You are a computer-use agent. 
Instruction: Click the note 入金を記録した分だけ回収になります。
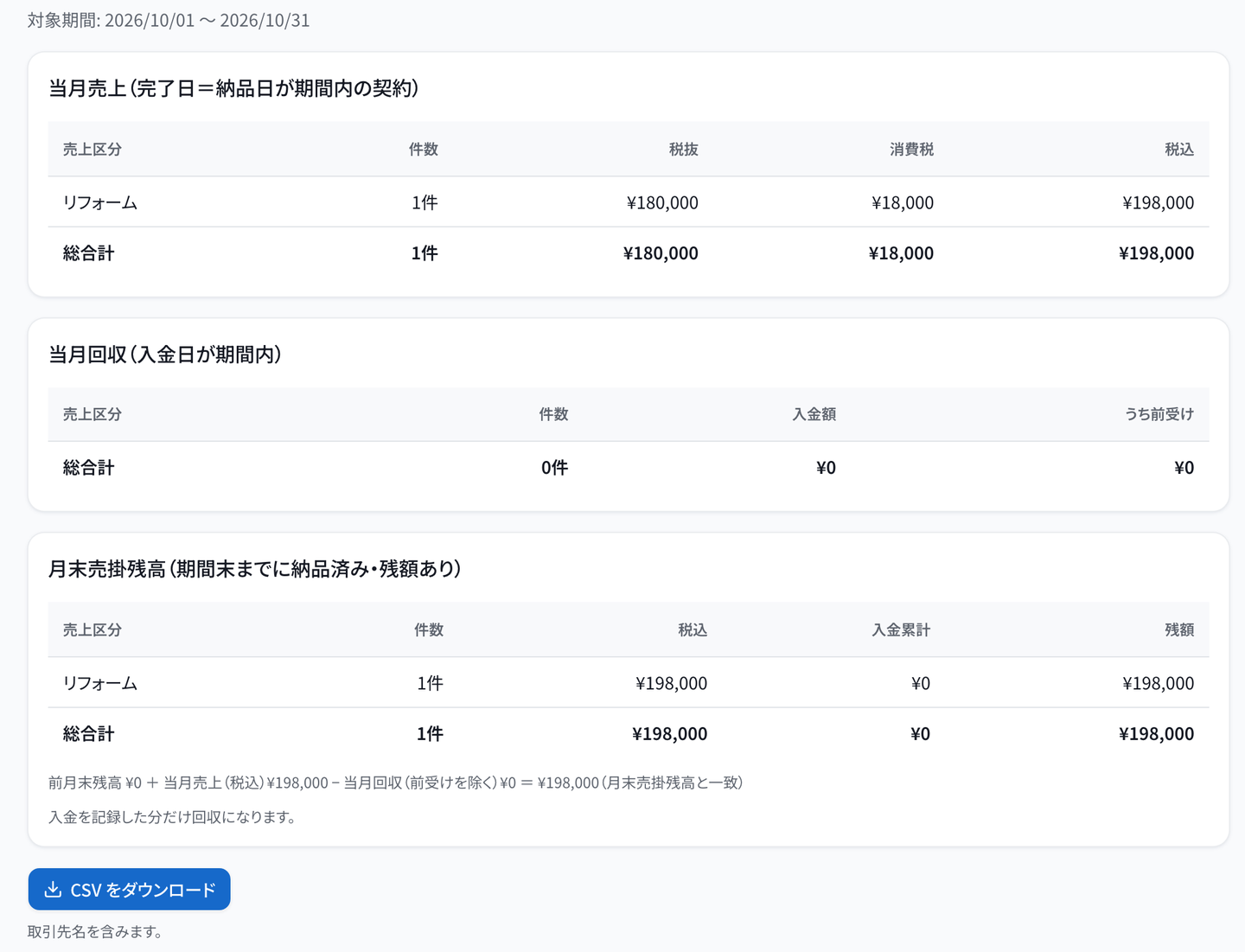(x=172, y=817)
